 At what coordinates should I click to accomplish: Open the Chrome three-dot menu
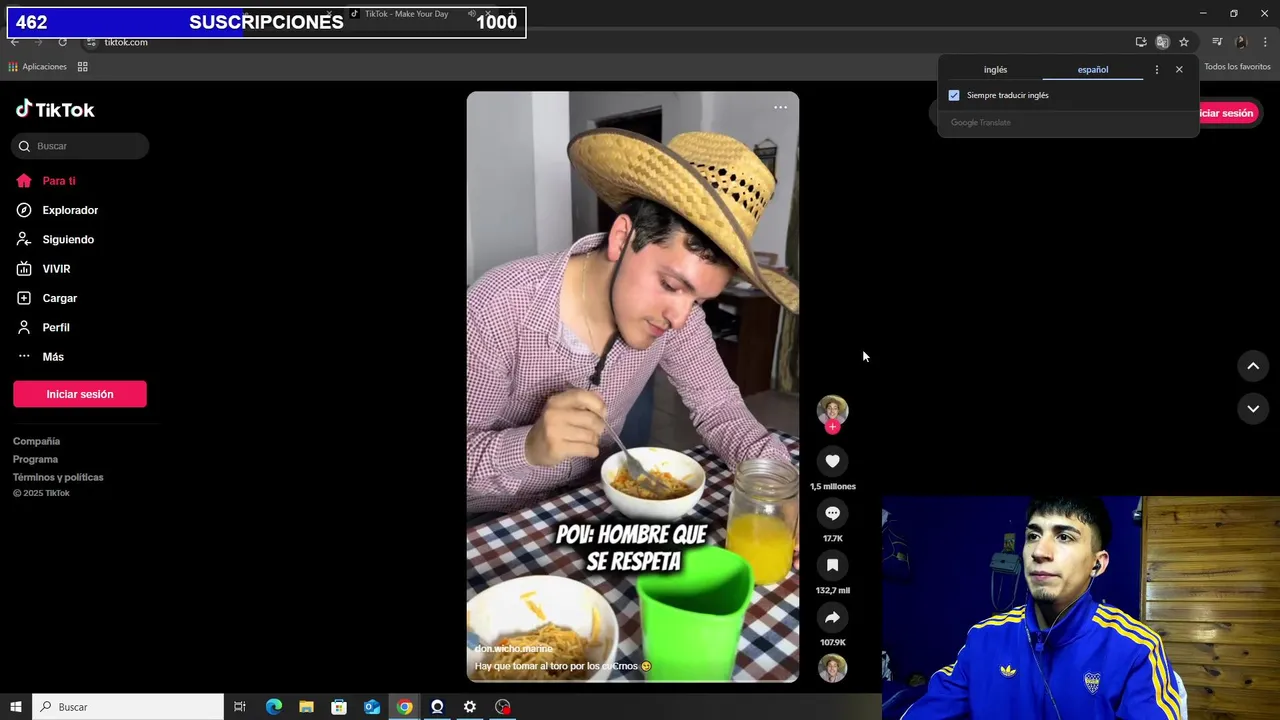click(1265, 42)
